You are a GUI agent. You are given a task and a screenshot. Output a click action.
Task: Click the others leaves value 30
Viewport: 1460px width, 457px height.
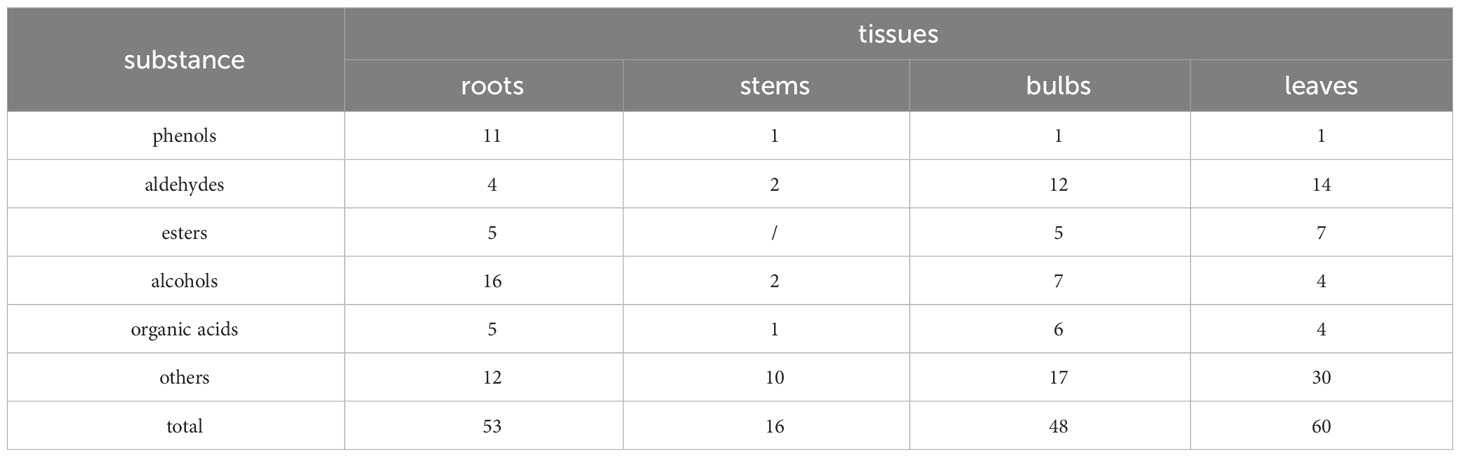pyautogui.click(x=1321, y=378)
